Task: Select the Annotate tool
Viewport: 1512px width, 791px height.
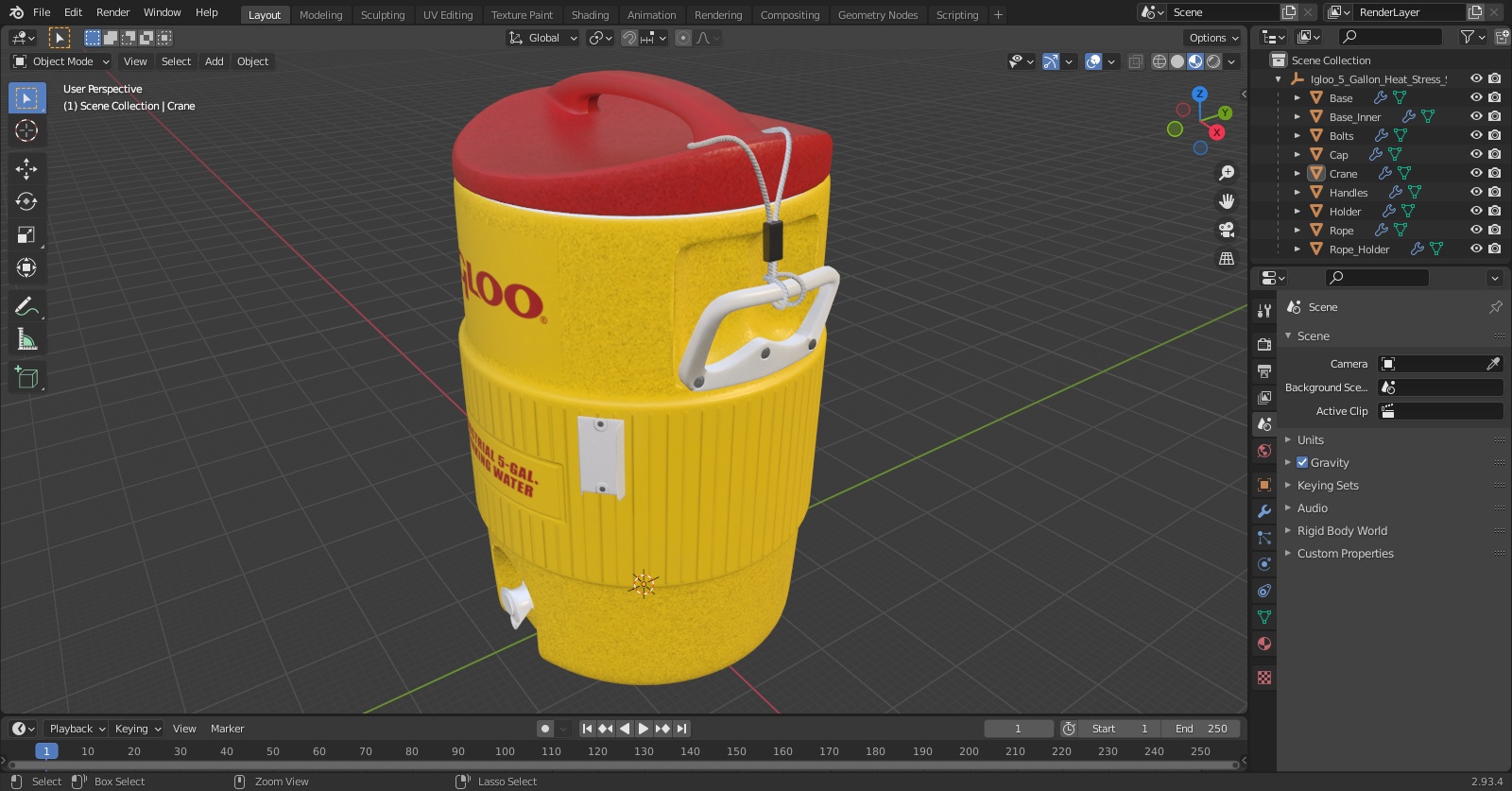Action: pos(26,306)
